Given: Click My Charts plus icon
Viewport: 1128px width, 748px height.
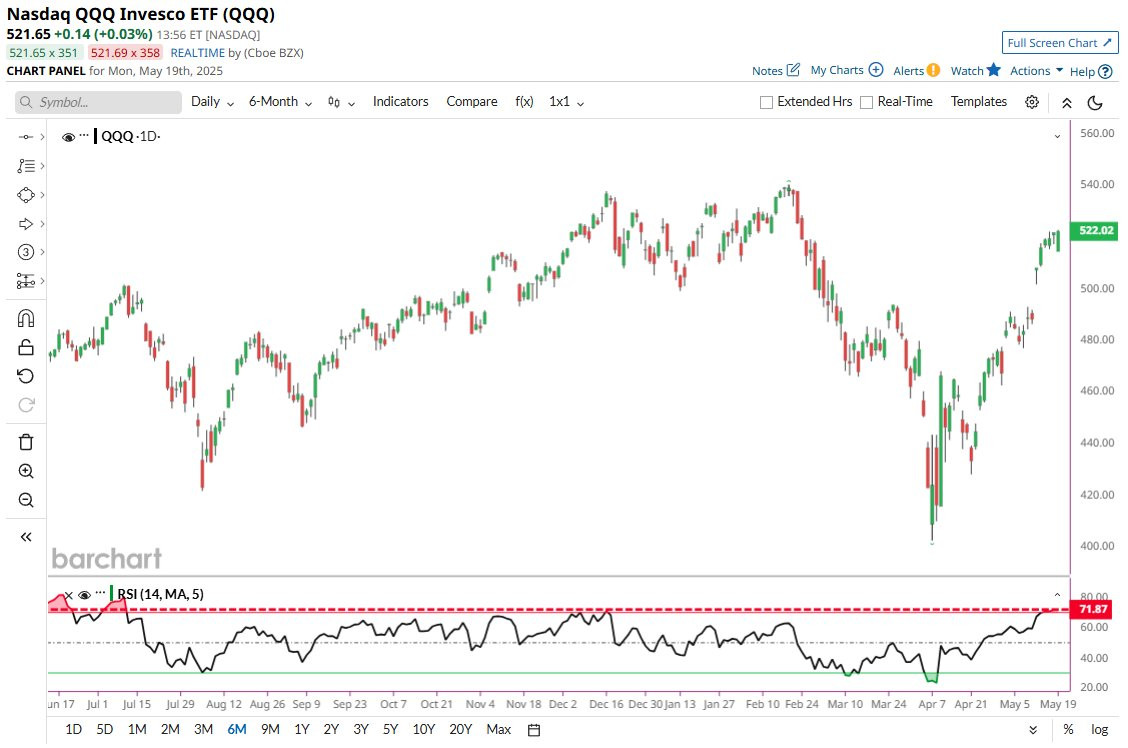Looking at the screenshot, I should [875, 70].
